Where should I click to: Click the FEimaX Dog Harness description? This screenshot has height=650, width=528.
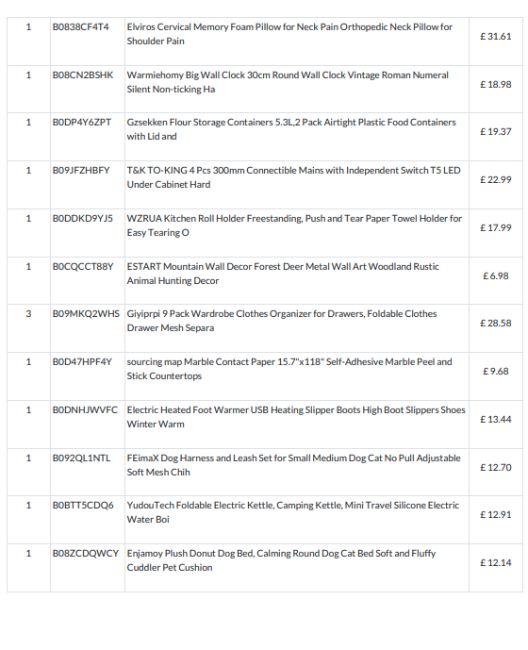[293, 465]
